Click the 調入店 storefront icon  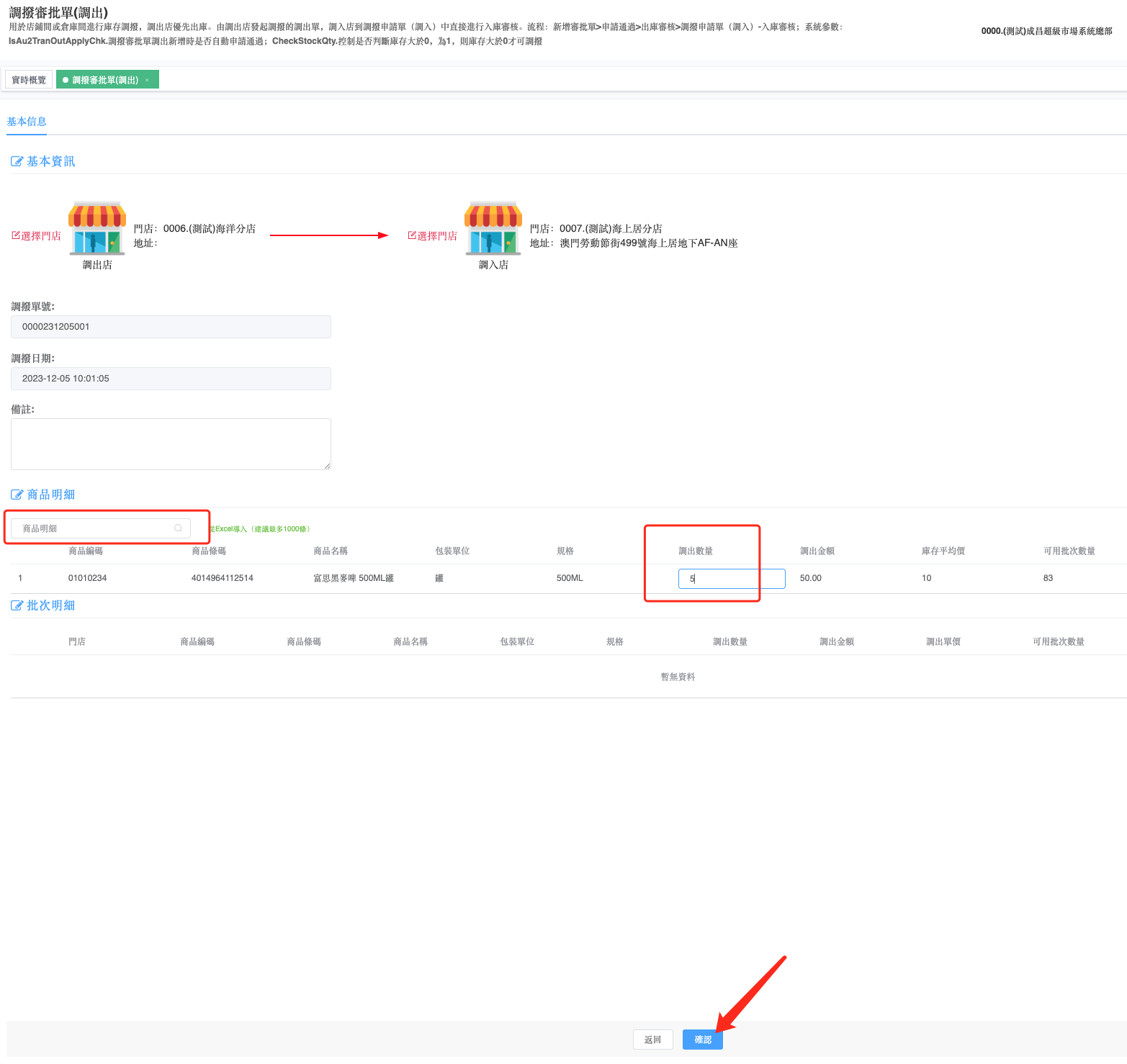(493, 229)
